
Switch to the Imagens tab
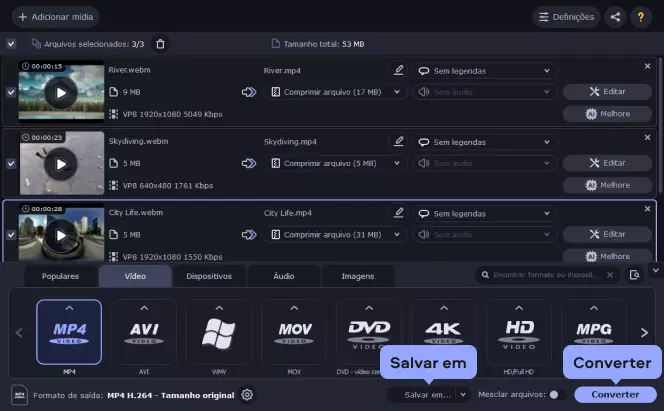click(358, 276)
